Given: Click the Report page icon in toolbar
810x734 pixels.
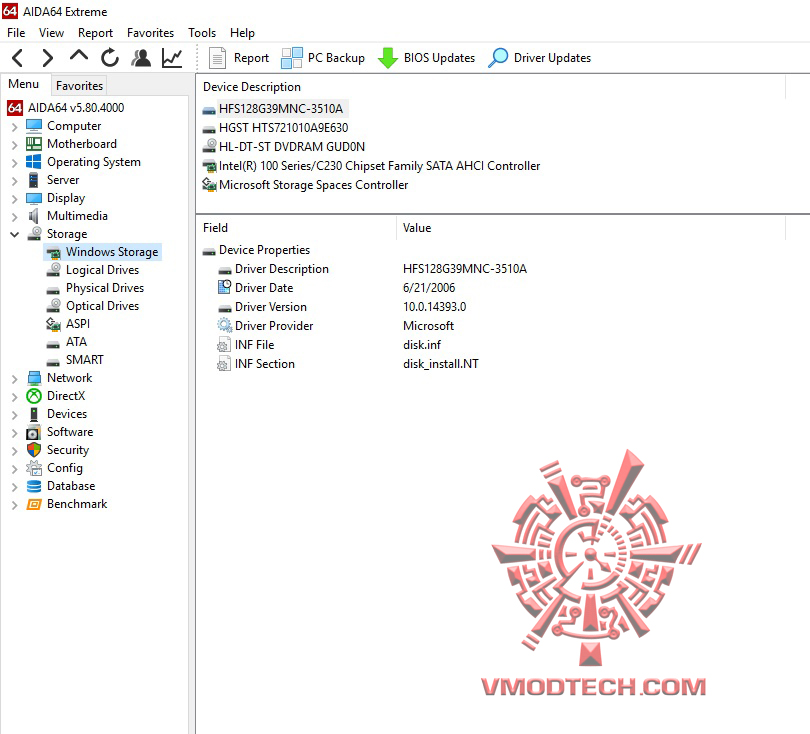Looking at the screenshot, I should [217, 58].
